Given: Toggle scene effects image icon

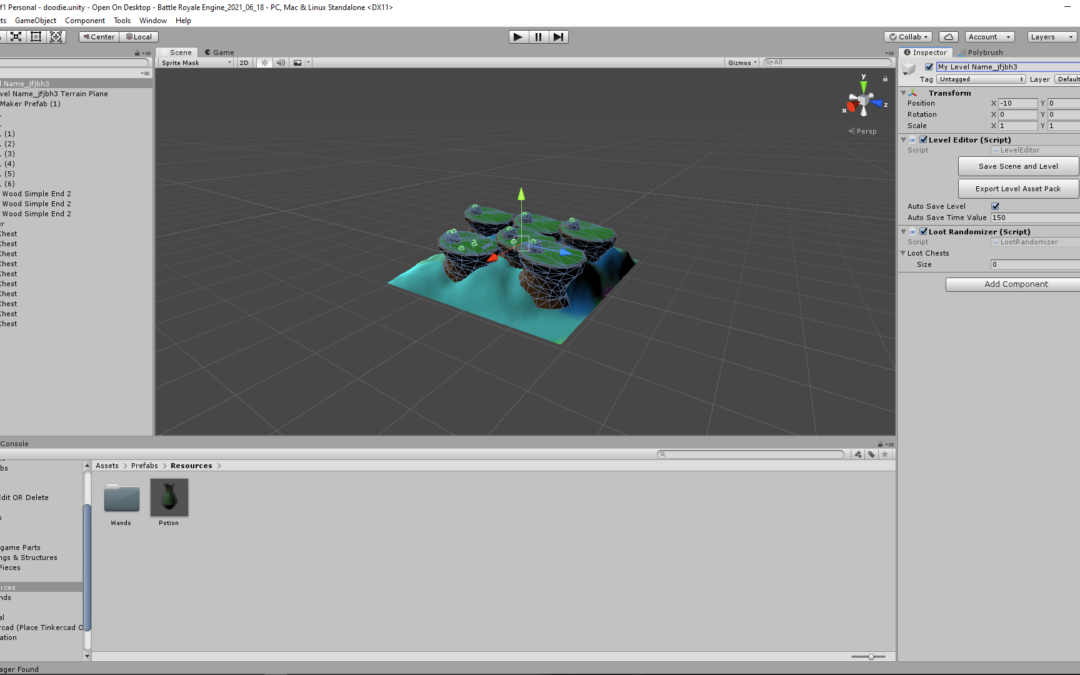Looking at the screenshot, I should point(298,63).
